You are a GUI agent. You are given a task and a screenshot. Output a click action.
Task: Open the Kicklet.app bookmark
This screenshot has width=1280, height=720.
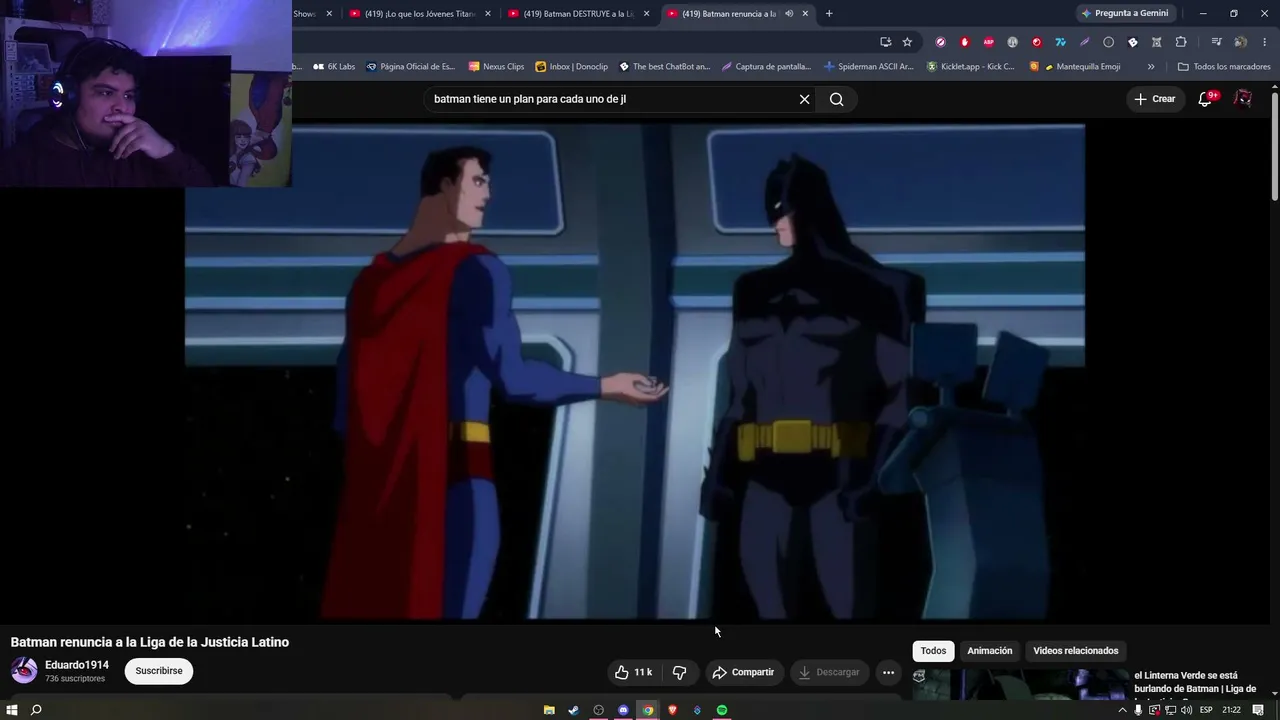(x=971, y=67)
